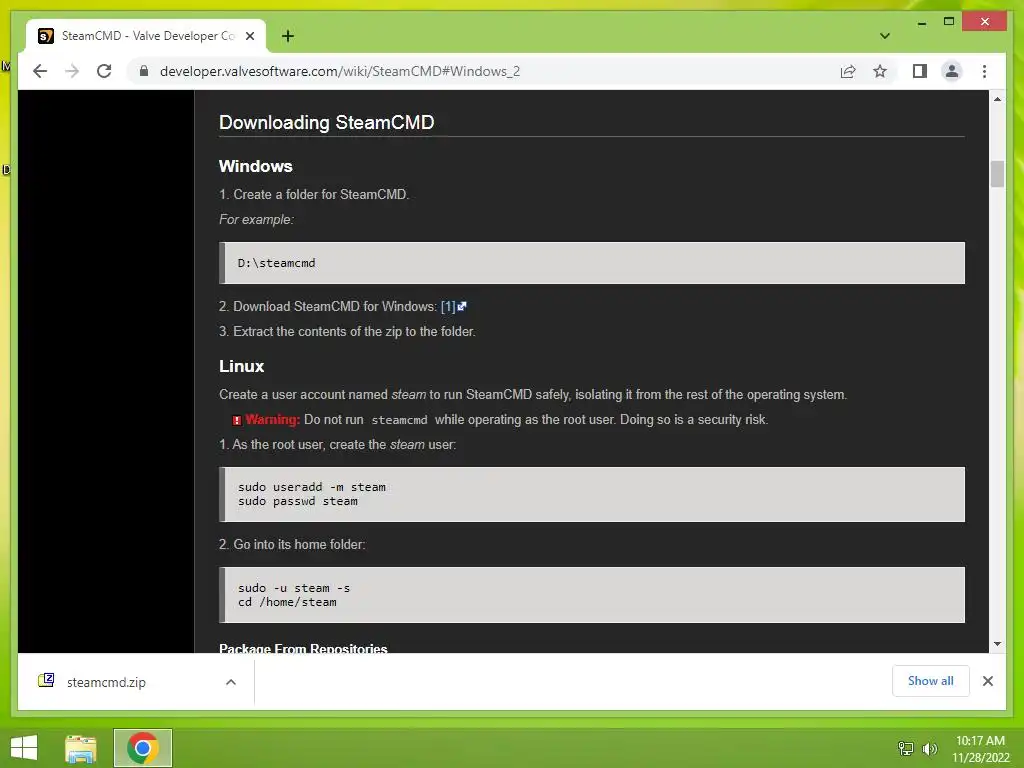Share this page using the share icon
This screenshot has height=768, width=1024.
pos(848,71)
